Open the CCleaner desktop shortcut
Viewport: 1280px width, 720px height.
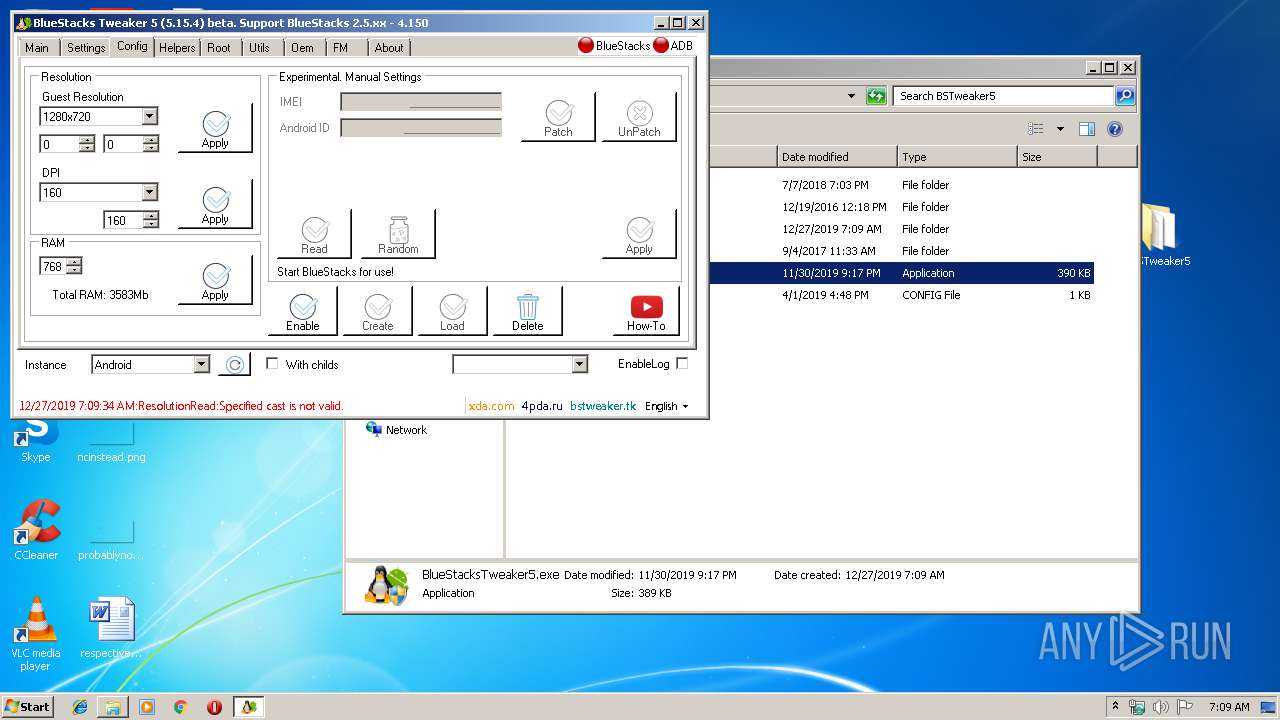click(36, 530)
